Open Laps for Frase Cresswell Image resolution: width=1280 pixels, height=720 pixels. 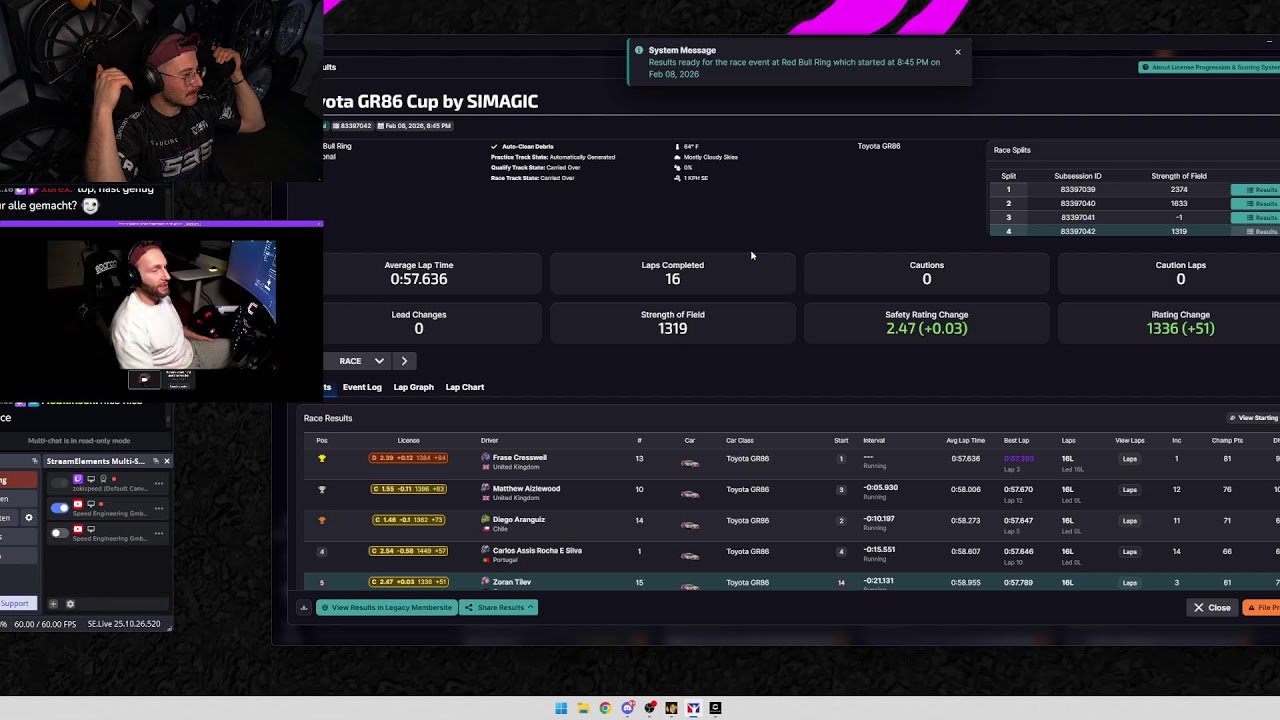[x=1130, y=459]
